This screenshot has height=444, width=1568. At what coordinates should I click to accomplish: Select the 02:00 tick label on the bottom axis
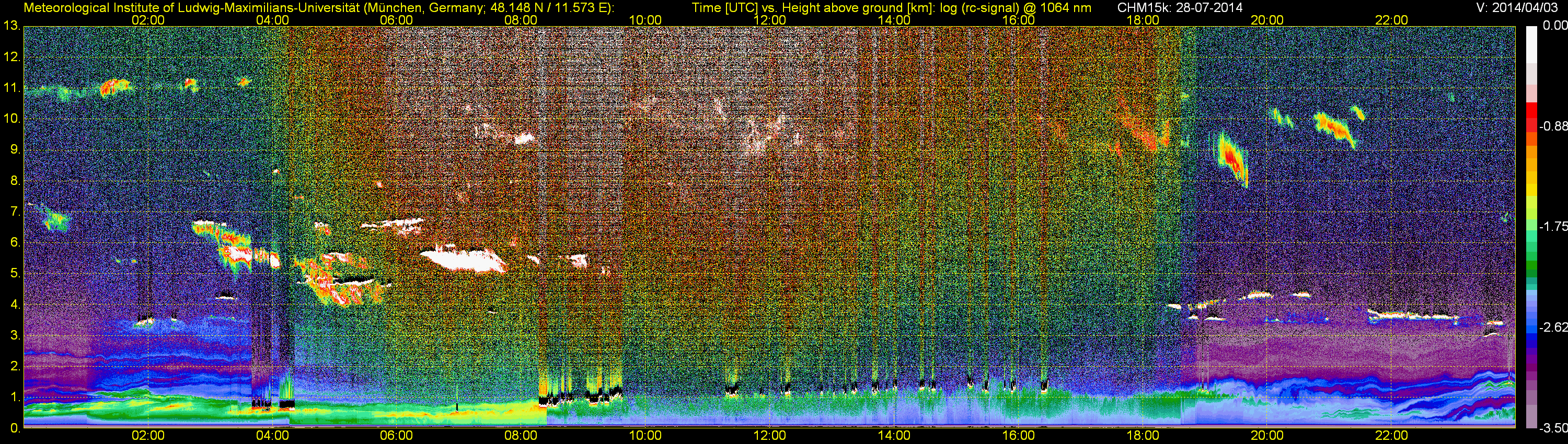(148, 436)
